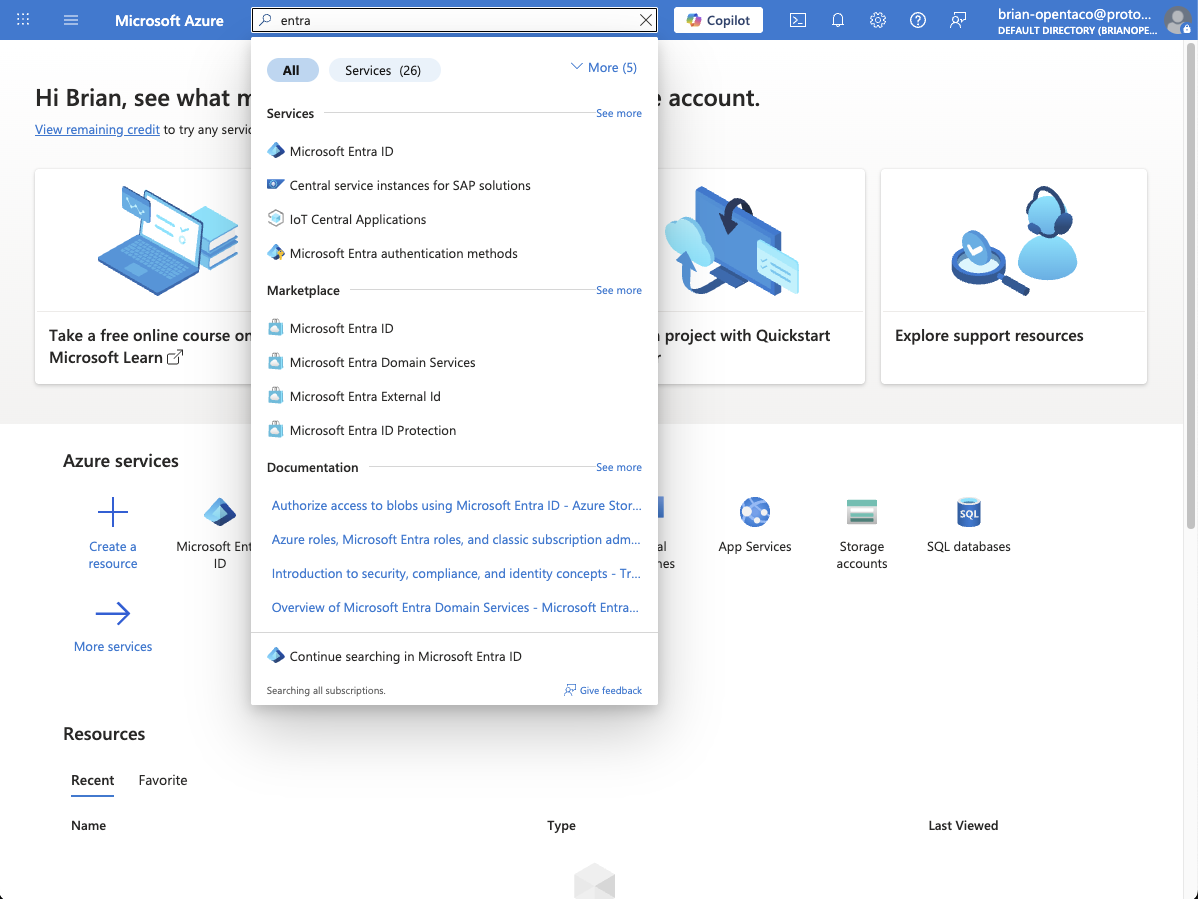The height and width of the screenshot is (899, 1198).
Task: Open Storage accounts tile
Action: (862, 533)
